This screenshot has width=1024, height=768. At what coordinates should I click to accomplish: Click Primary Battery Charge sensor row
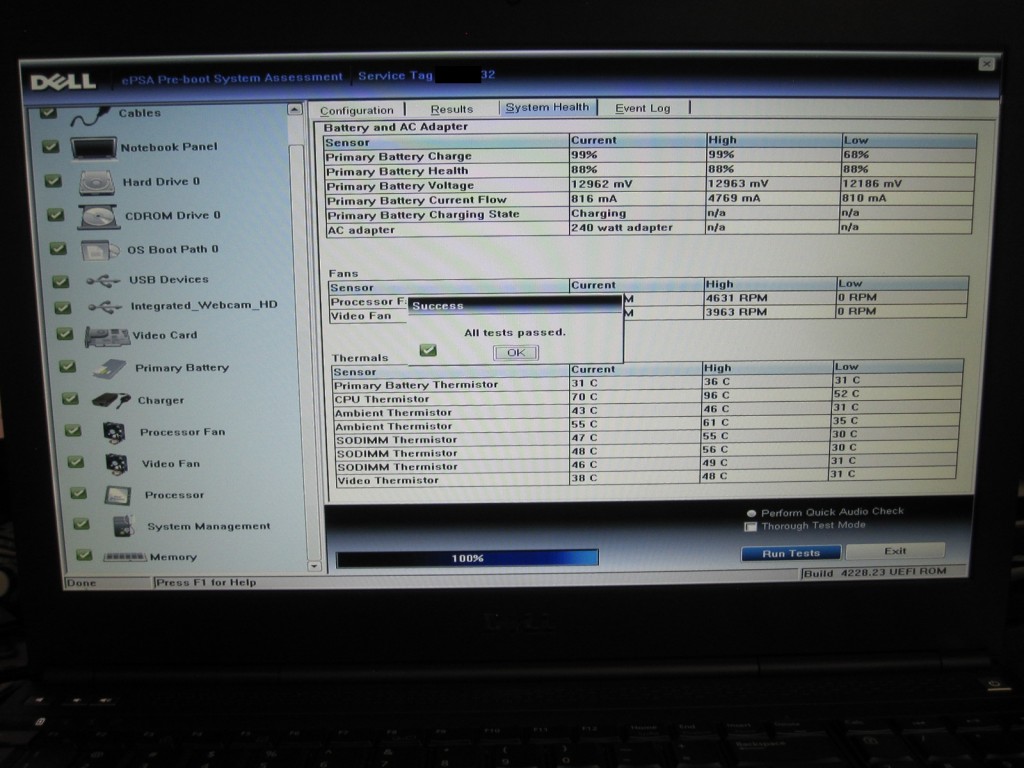650,155
